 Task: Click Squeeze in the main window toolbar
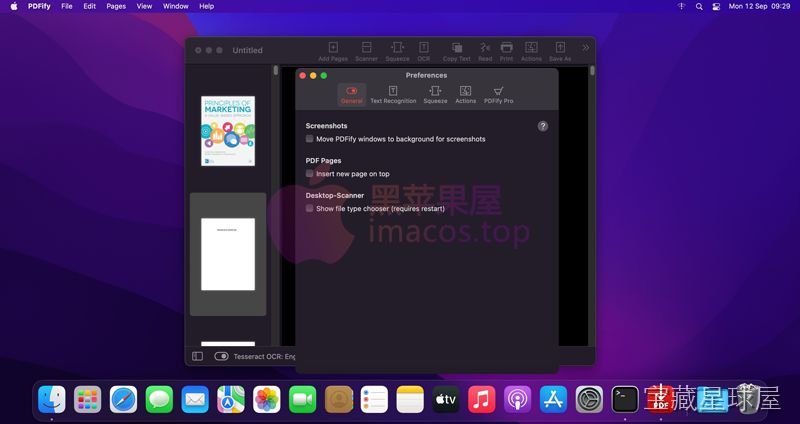pyautogui.click(x=397, y=52)
